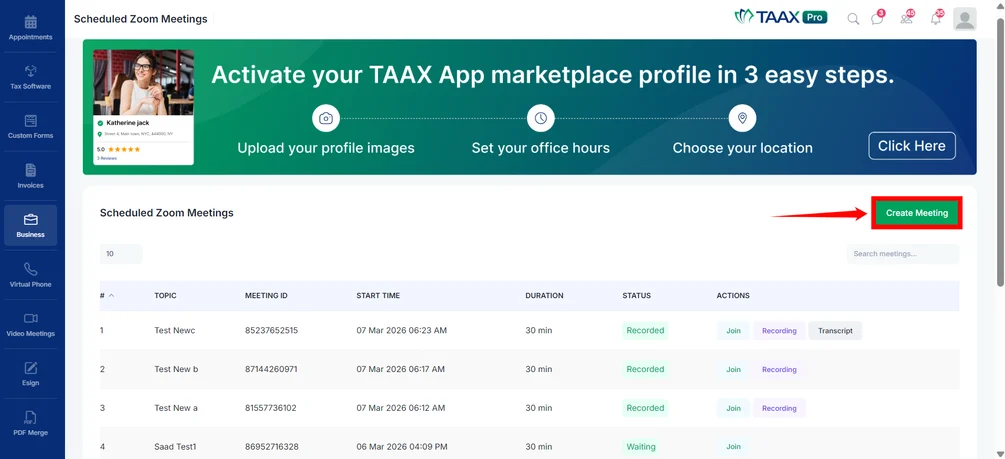
Task: Click the TAAX Pro logo
Action: click(781, 17)
